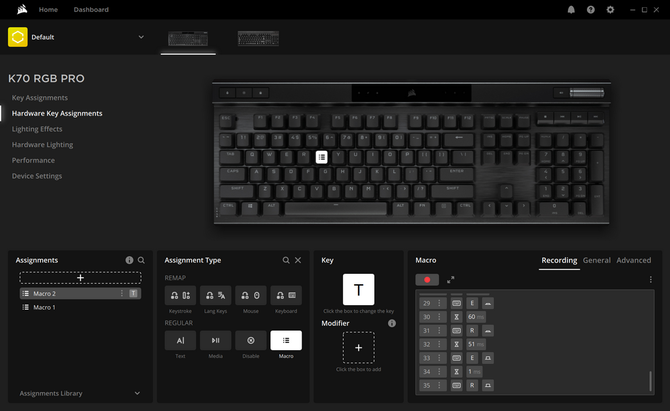Open Hardware Lighting section
Viewport: 670px width, 411px height.
click(42, 145)
